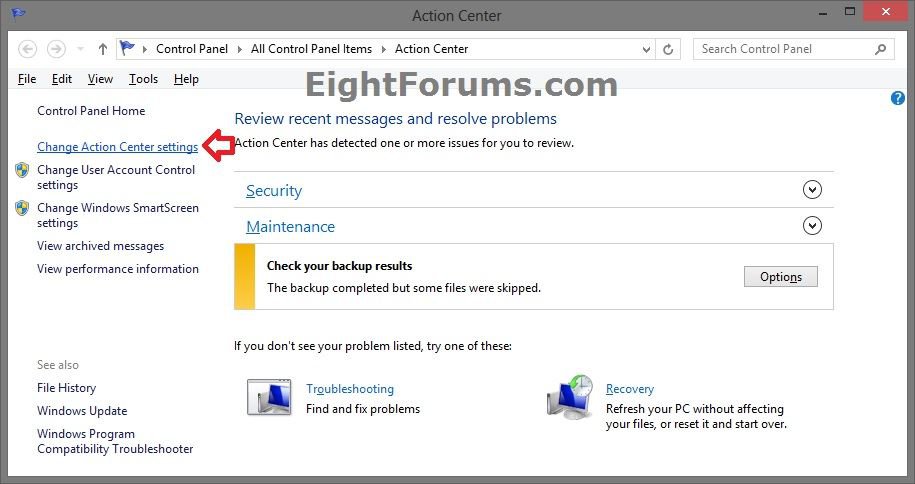
Task: Click the Recovery computer icon
Action: (570, 396)
